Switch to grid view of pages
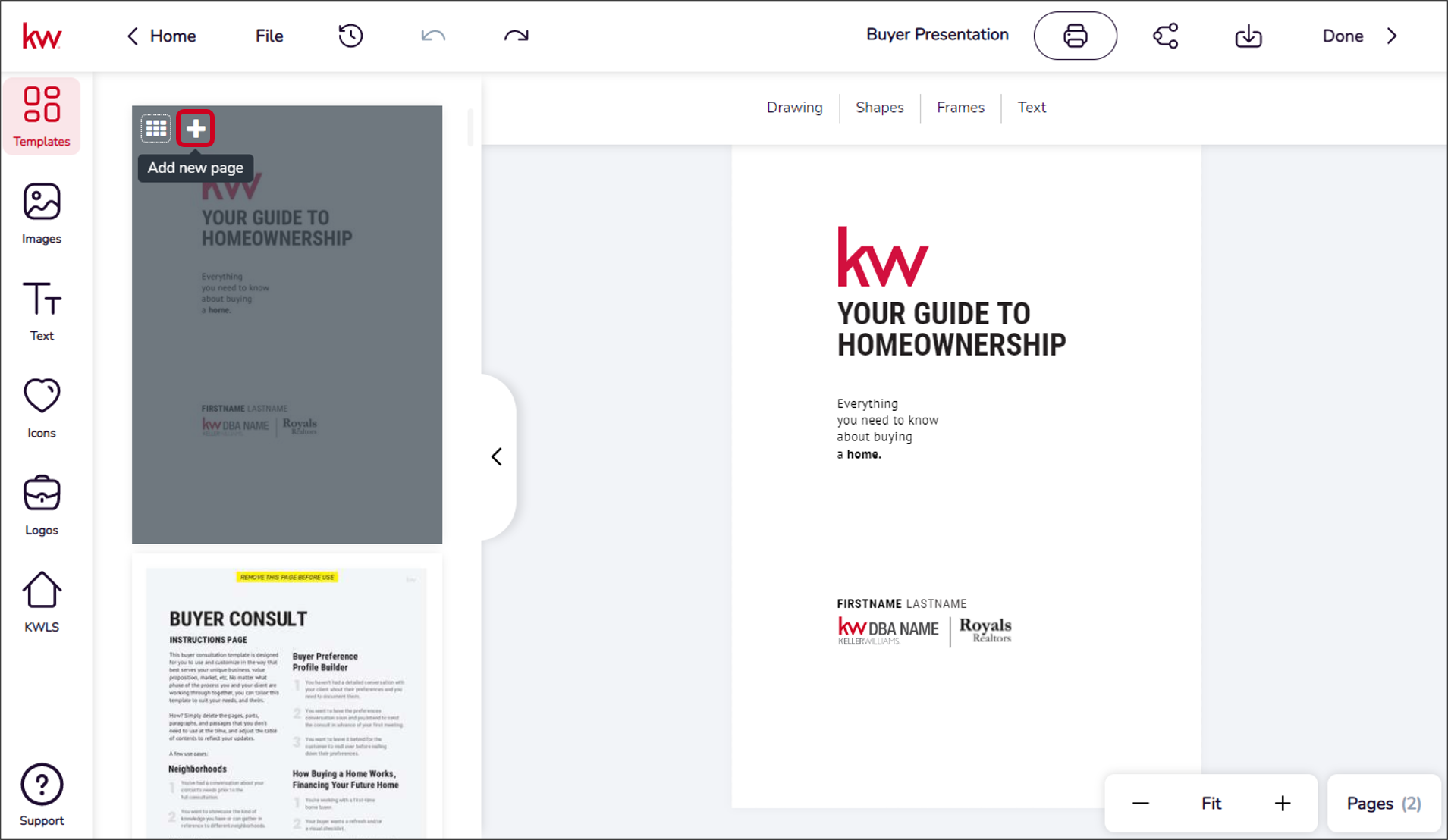Viewport: 1448px width, 840px height. pos(156,128)
